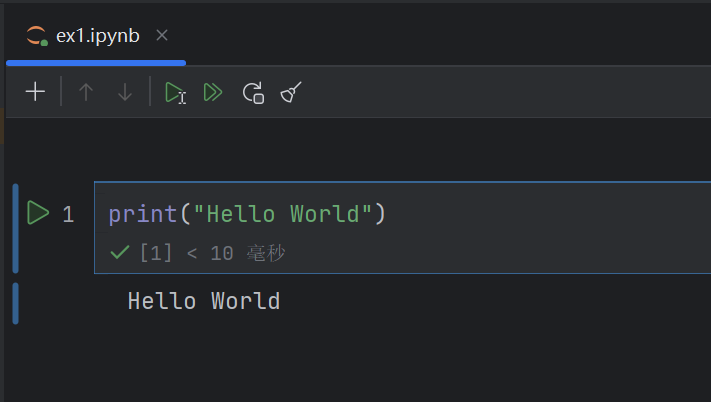Restart the Jupyter kernel

click(253, 93)
